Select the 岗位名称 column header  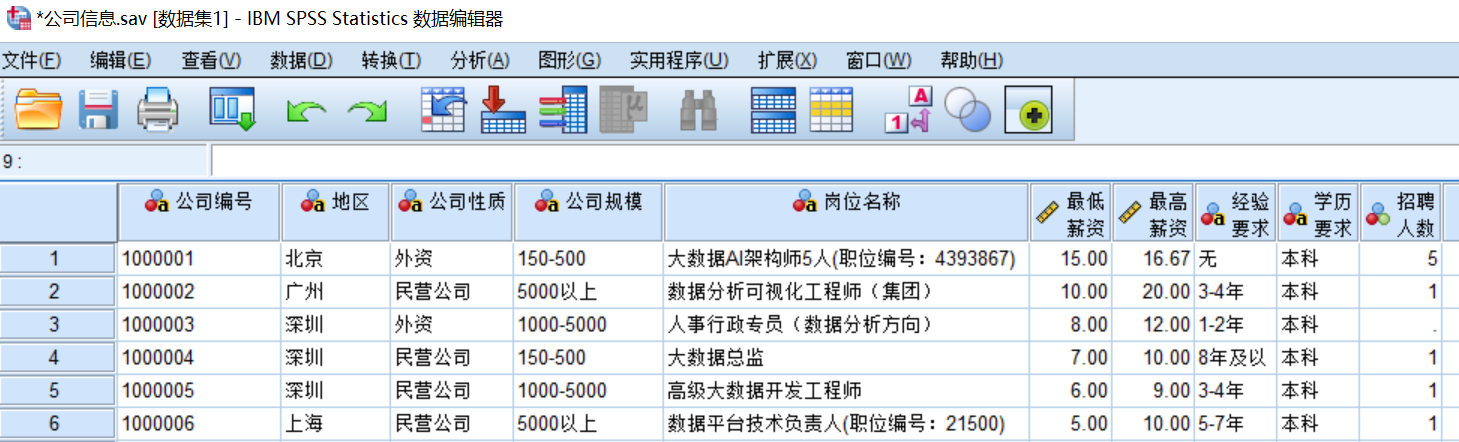pos(847,212)
